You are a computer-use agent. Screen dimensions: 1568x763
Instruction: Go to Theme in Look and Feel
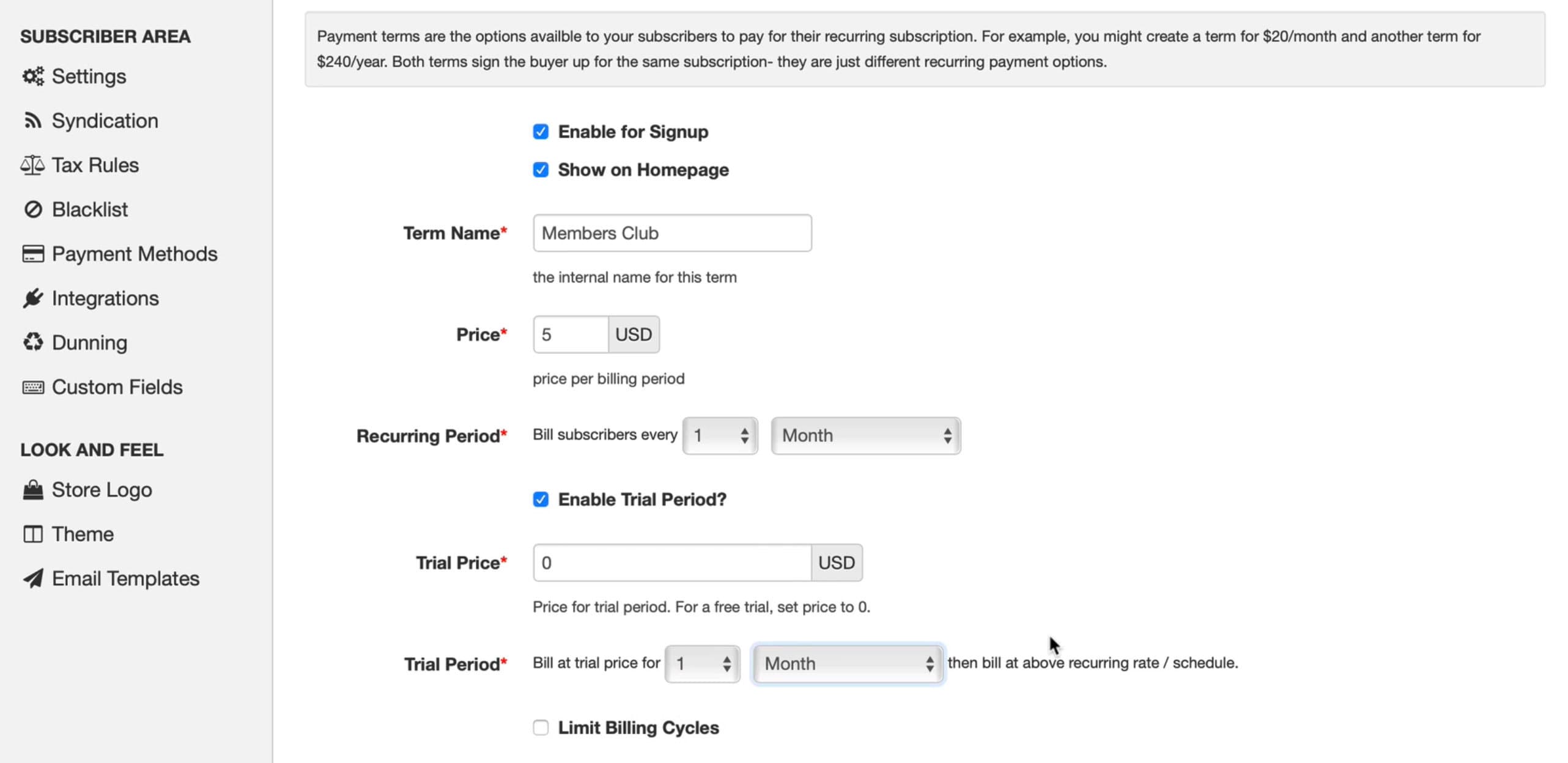[83, 534]
